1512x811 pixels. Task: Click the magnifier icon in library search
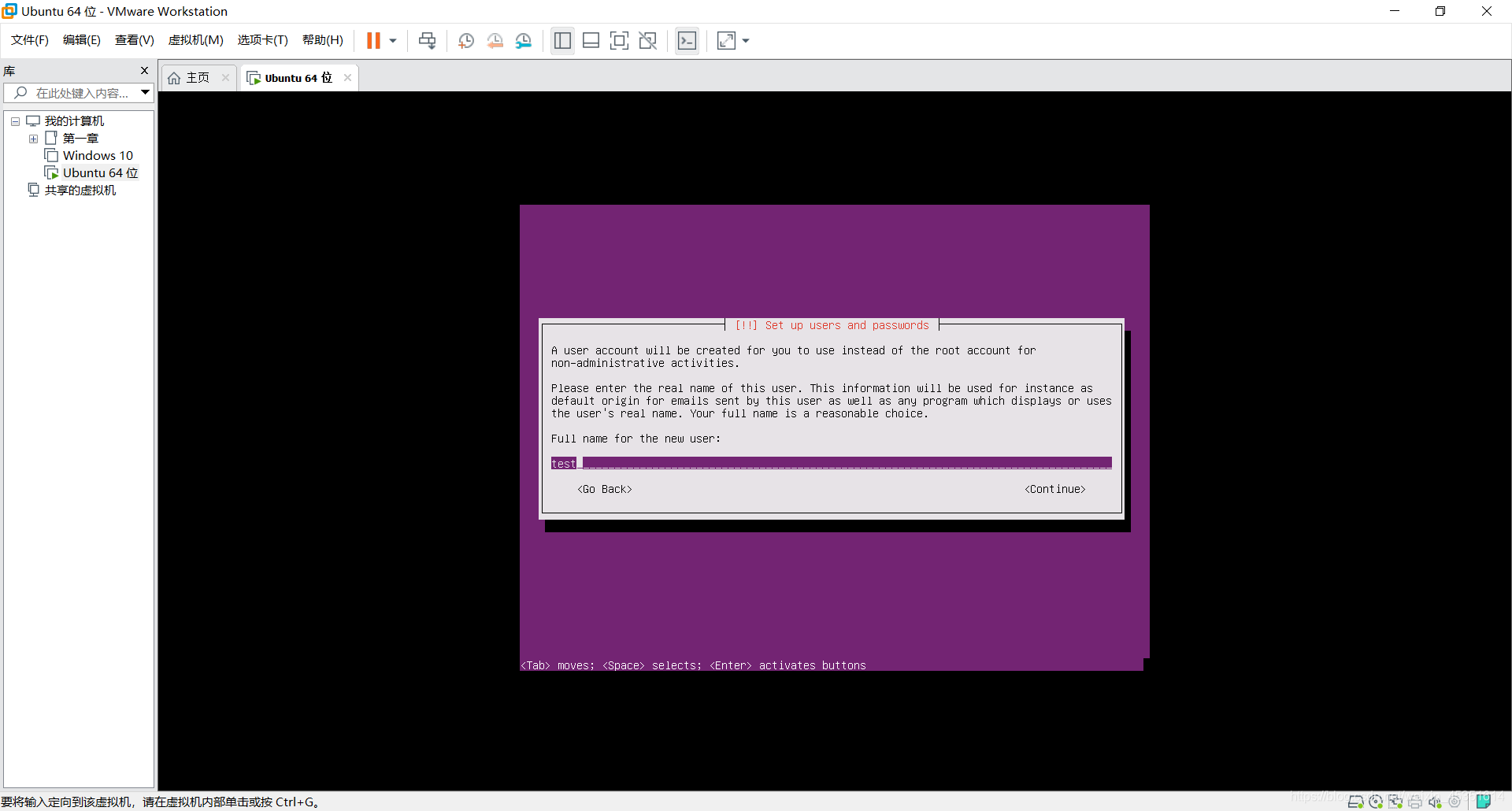[x=21, y=93]
